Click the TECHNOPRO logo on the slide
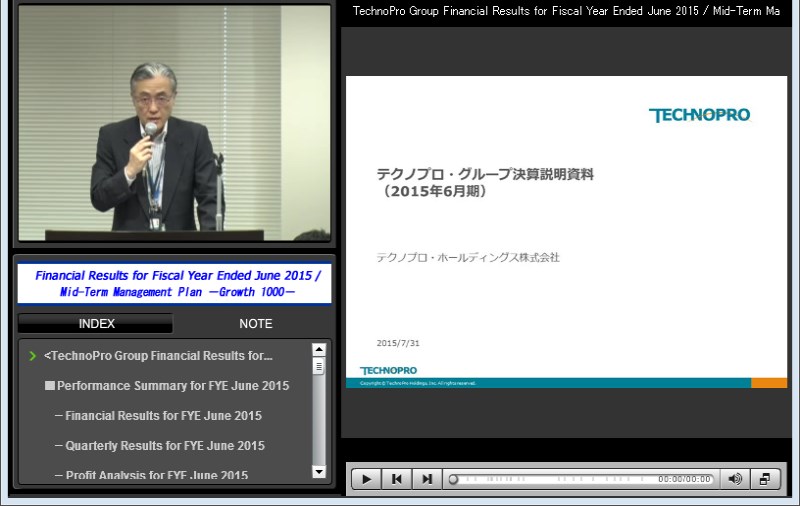 pyautogui.click(x=699, y=115)
